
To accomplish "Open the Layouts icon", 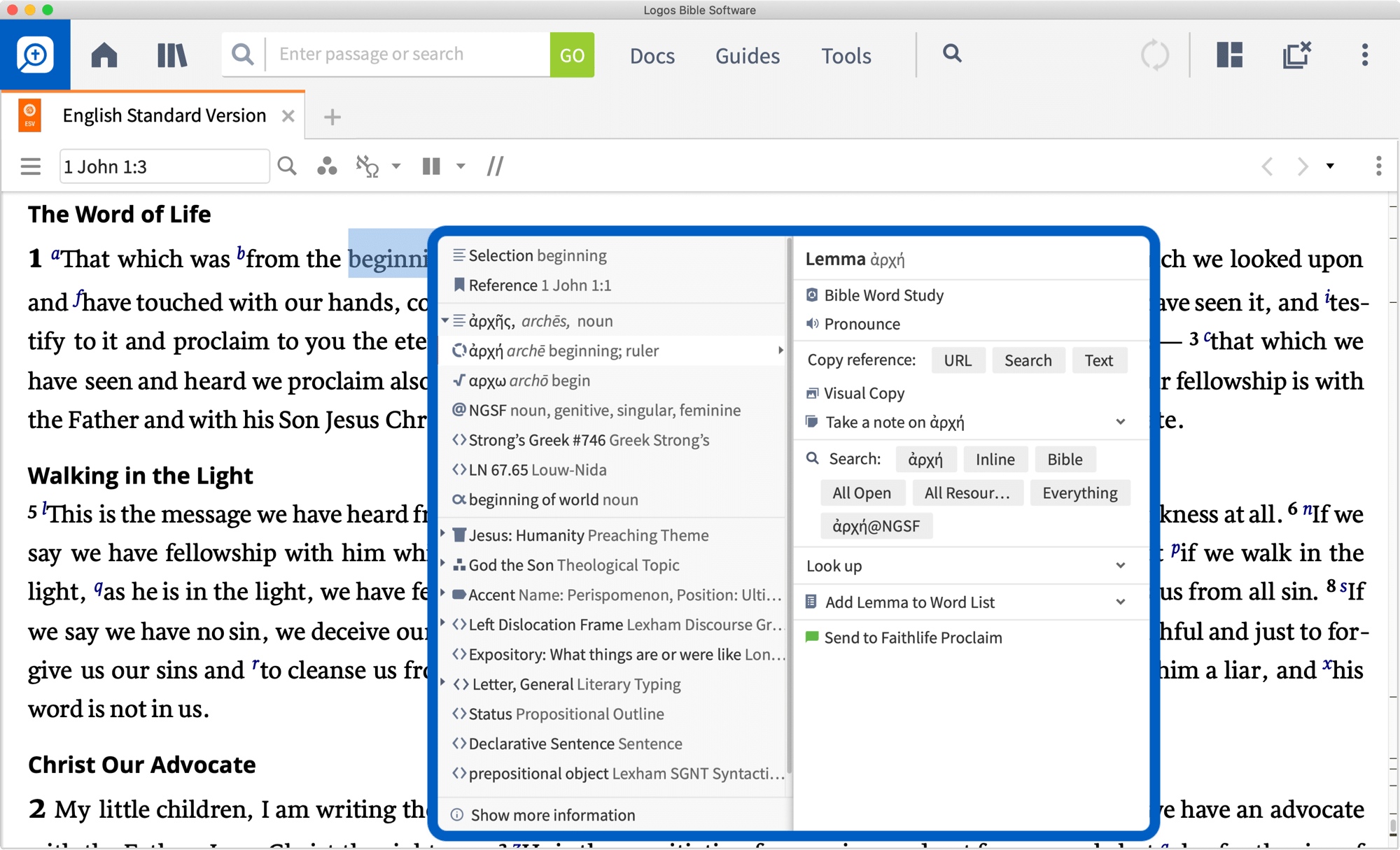I will click(1229, 55).
